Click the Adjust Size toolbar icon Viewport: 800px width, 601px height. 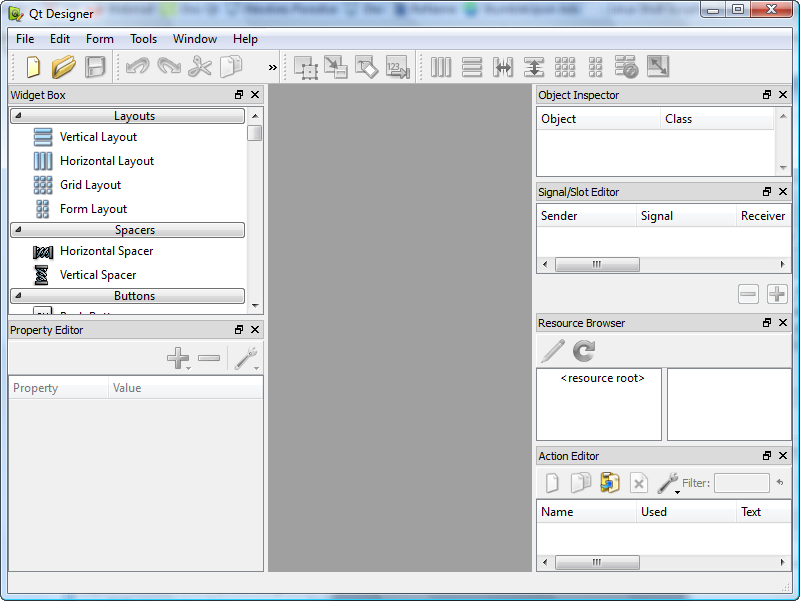point(658,67)
